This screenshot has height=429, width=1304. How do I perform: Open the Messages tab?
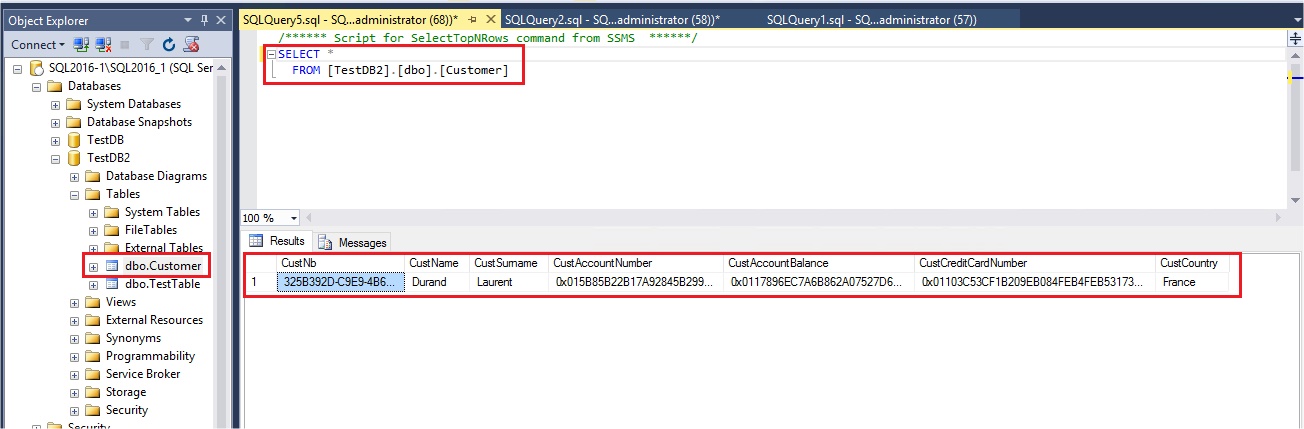coord(352,242)
